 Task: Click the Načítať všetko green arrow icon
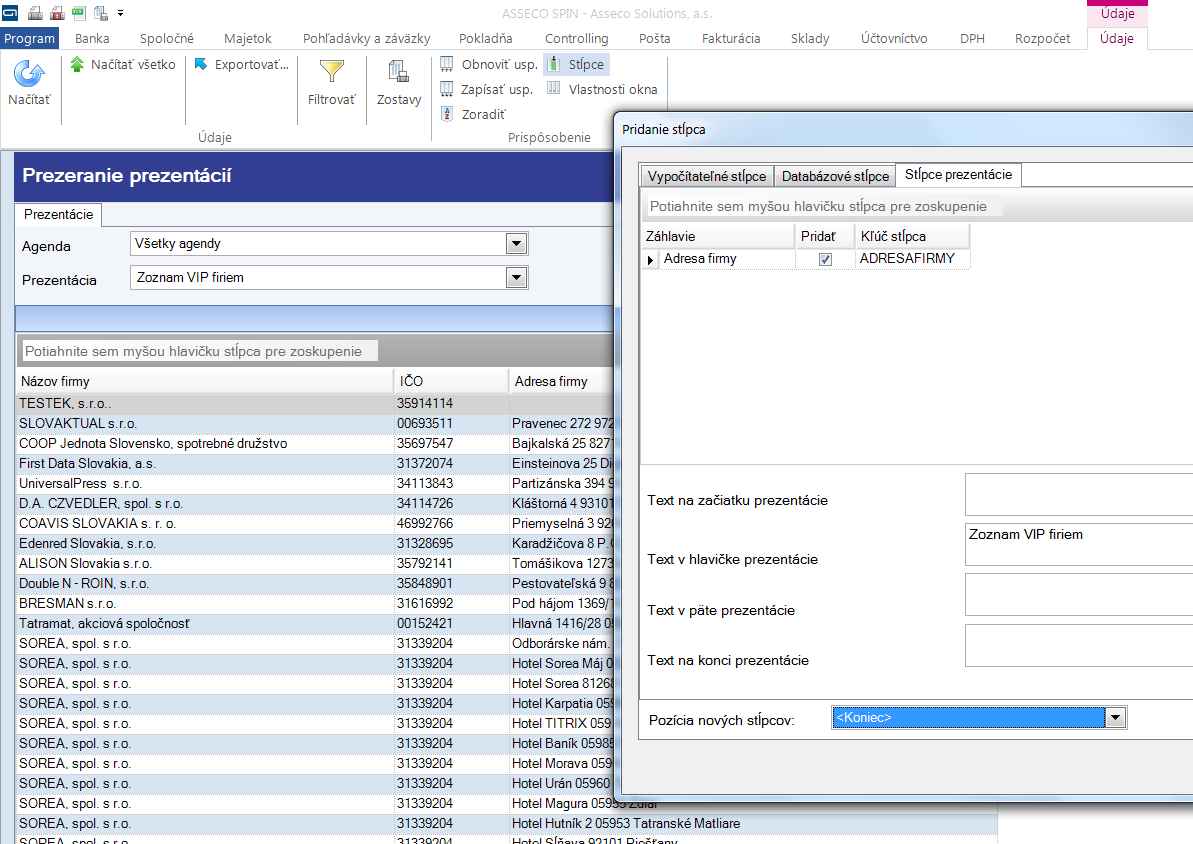[78, 65]
